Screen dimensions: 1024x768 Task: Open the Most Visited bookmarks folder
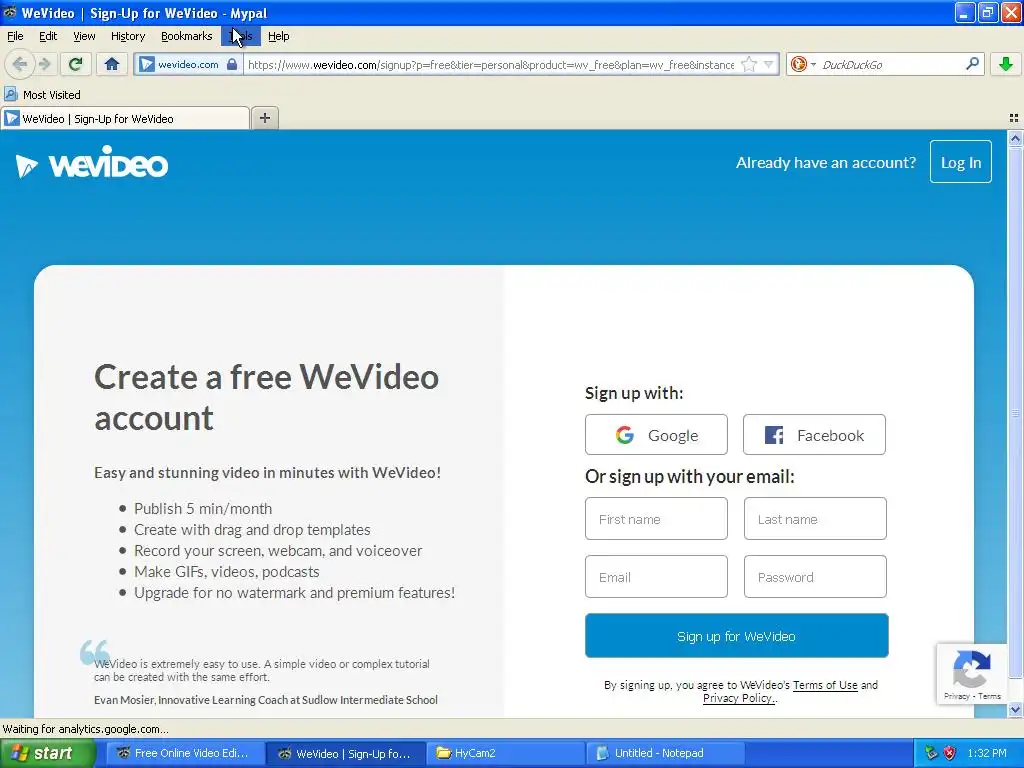(x=42, y=95)
